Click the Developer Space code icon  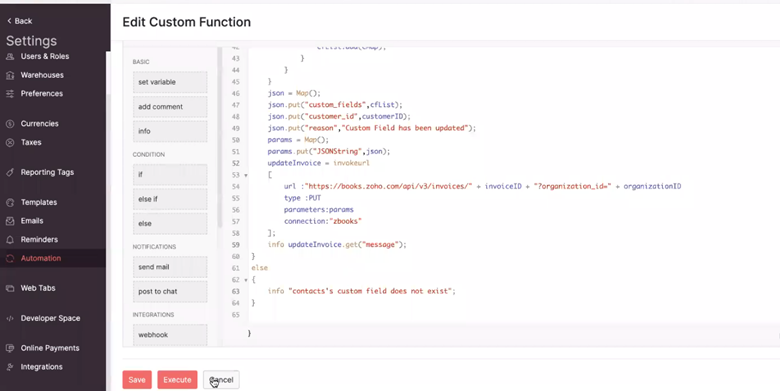[x=10, y=318]
